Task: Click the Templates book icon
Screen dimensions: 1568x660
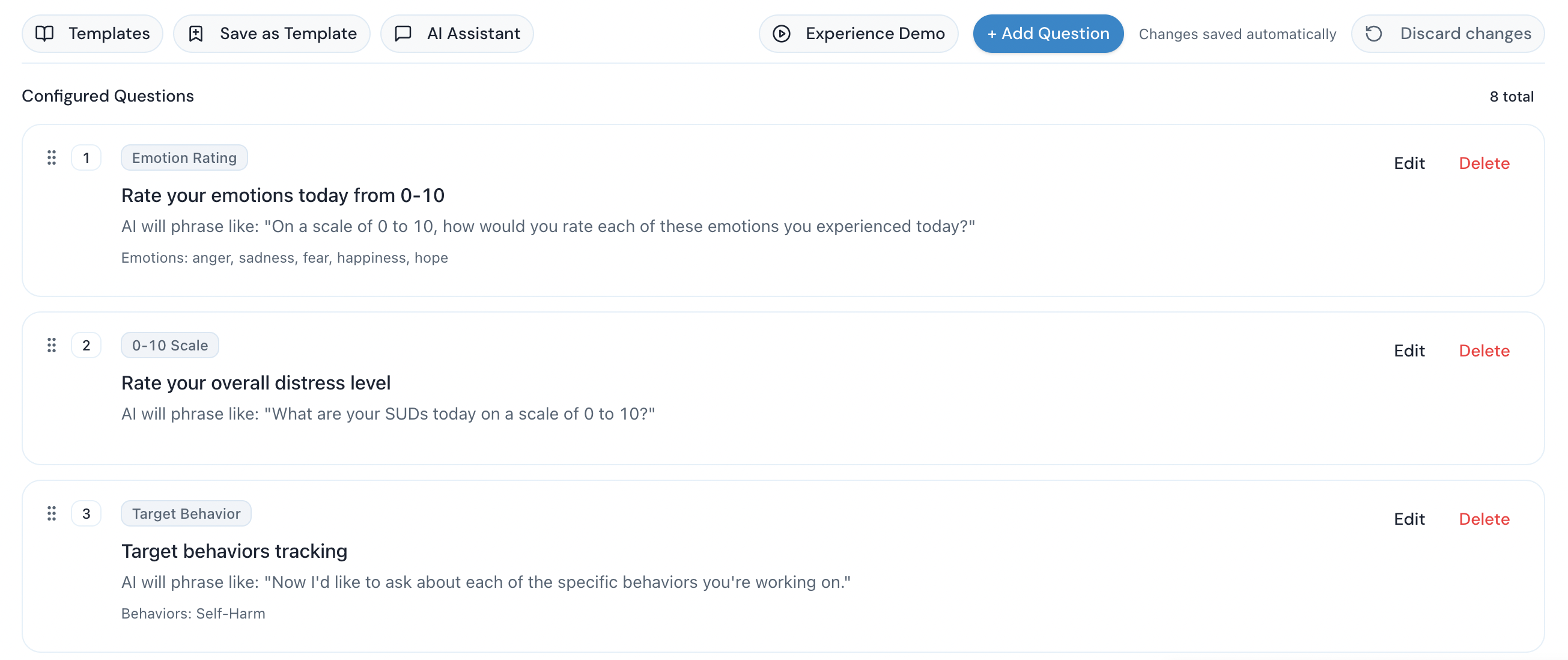Action: click(44, 34)
